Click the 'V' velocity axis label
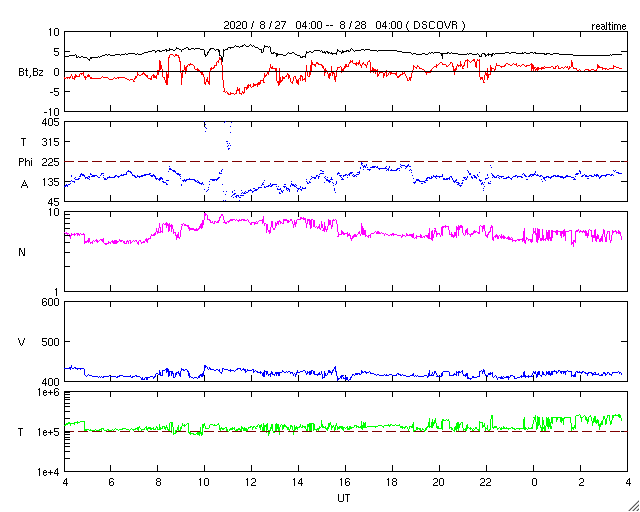 point(22,342)
